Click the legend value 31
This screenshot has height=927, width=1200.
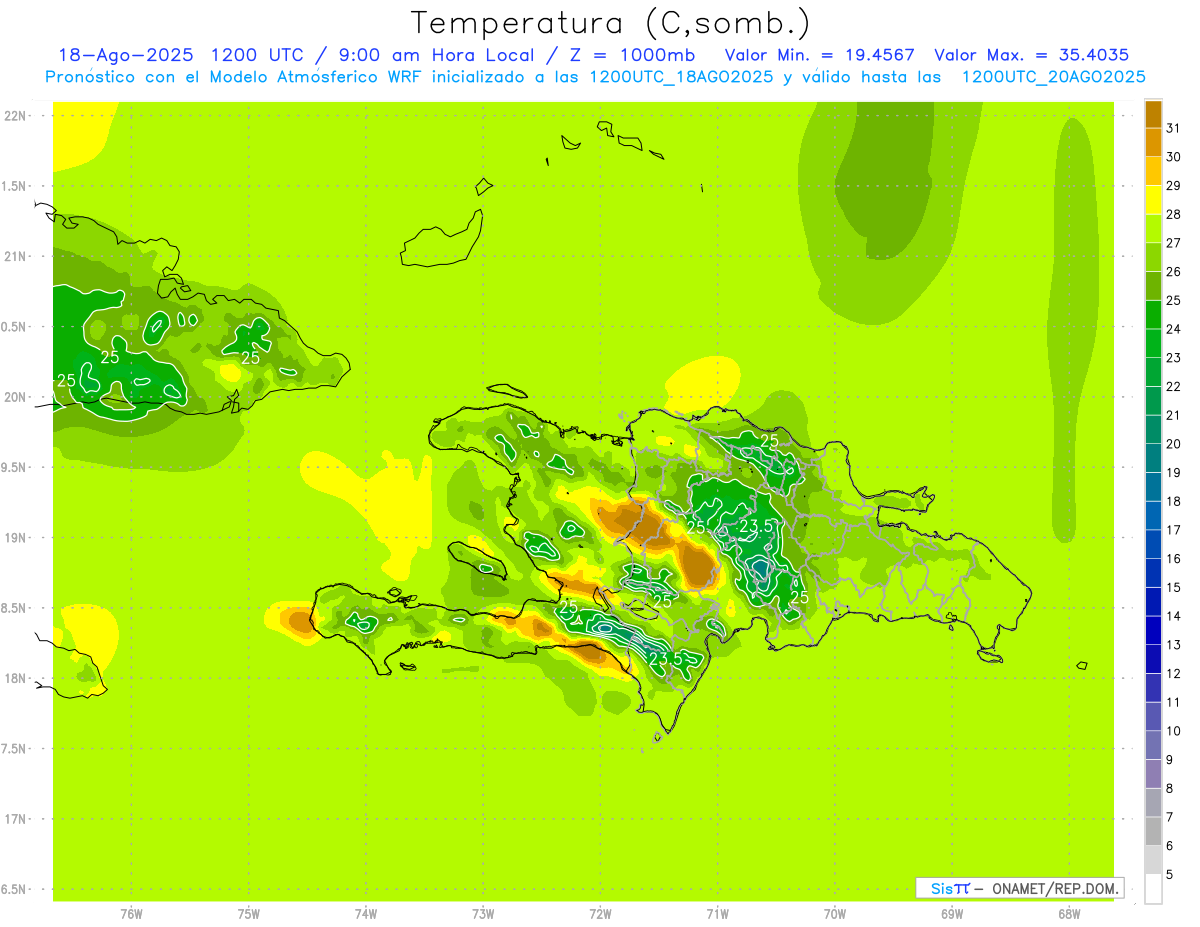pos(1174,128)
